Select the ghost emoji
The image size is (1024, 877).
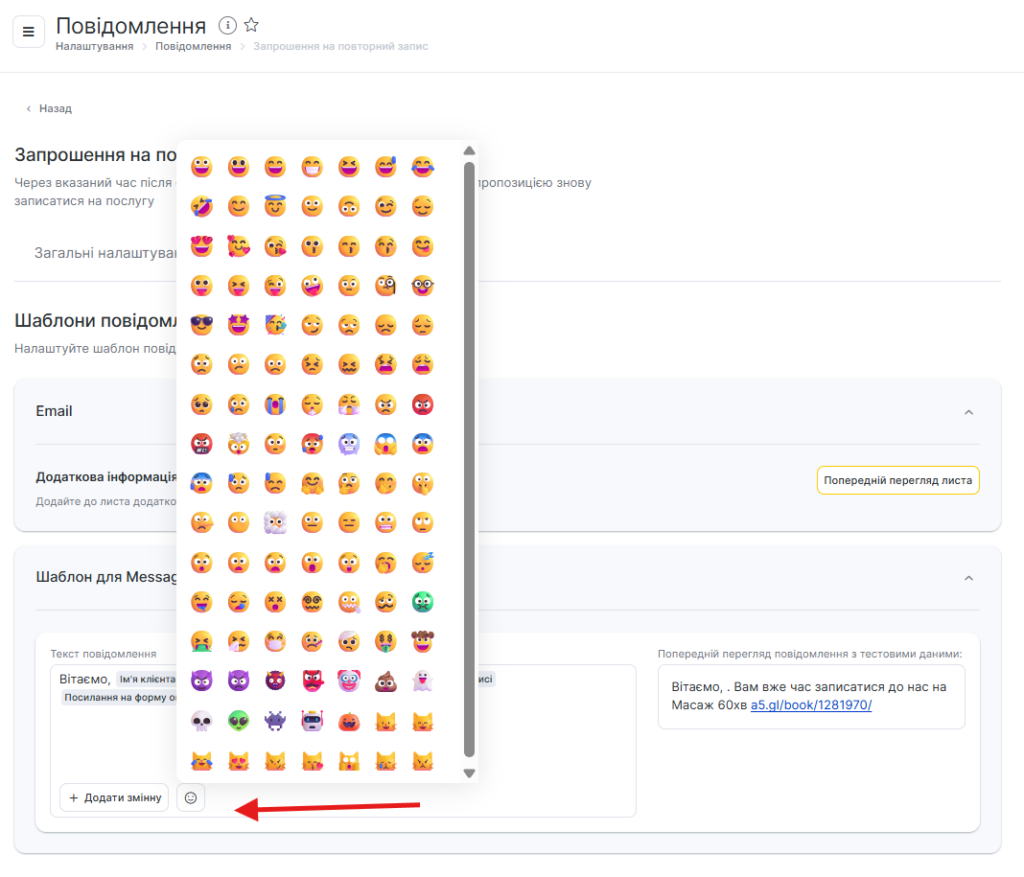coord(422,682)
